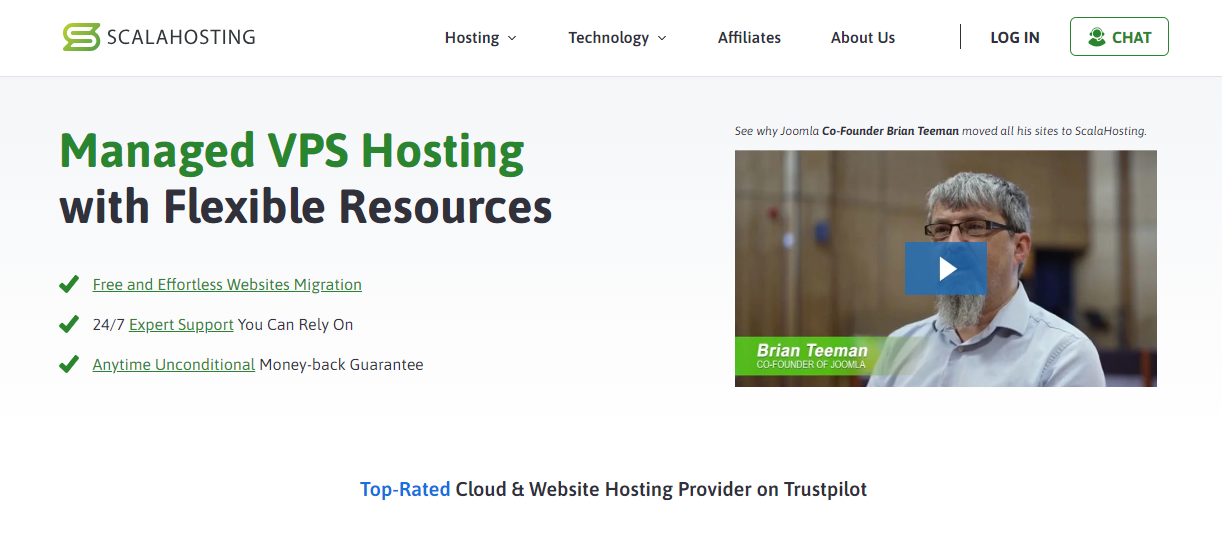Follow the Anytime Unconditional link
Viewport: 1222px width, 535px height.
(174, 364)
